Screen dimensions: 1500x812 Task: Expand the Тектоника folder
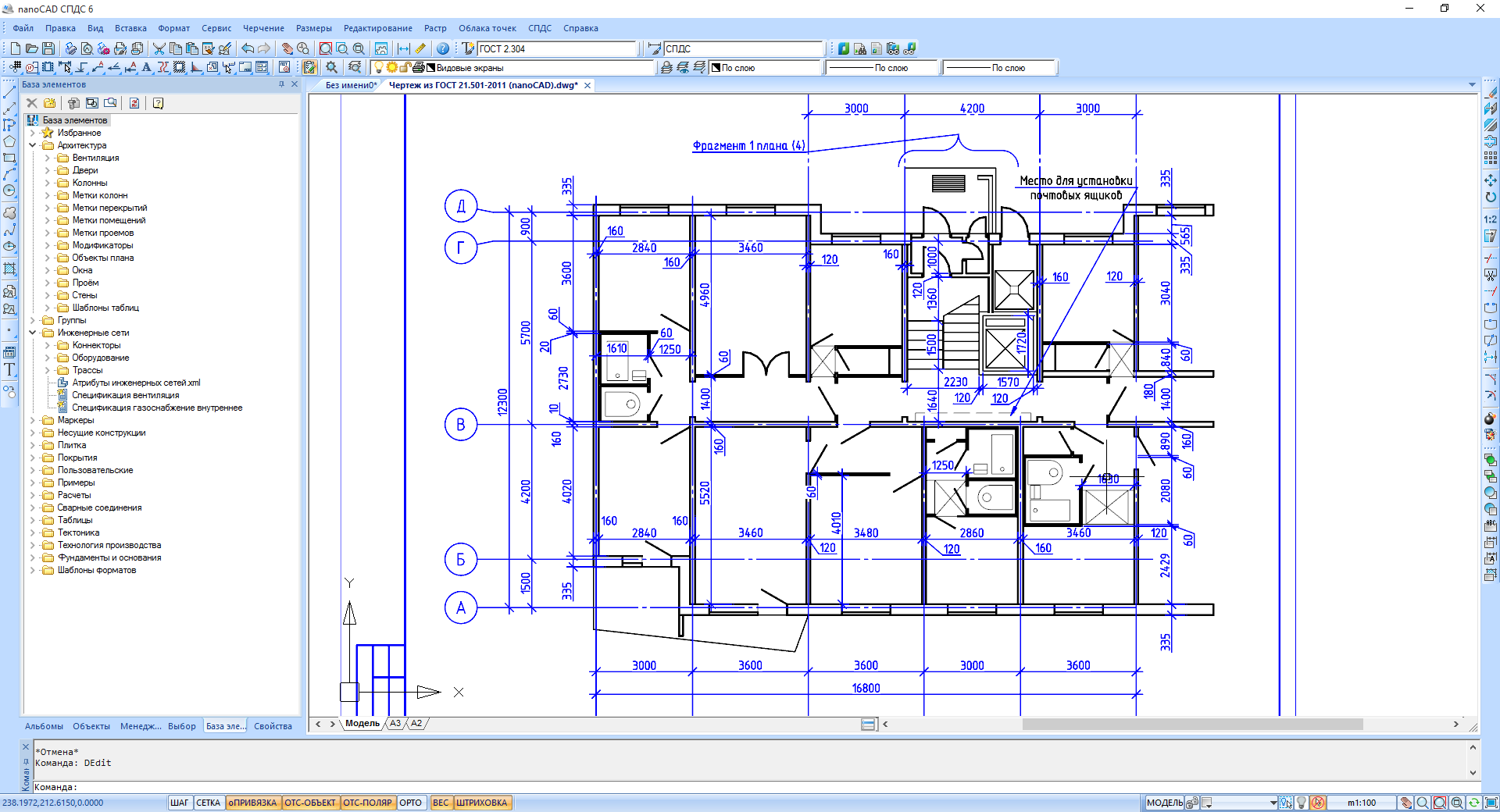(33, 532)
